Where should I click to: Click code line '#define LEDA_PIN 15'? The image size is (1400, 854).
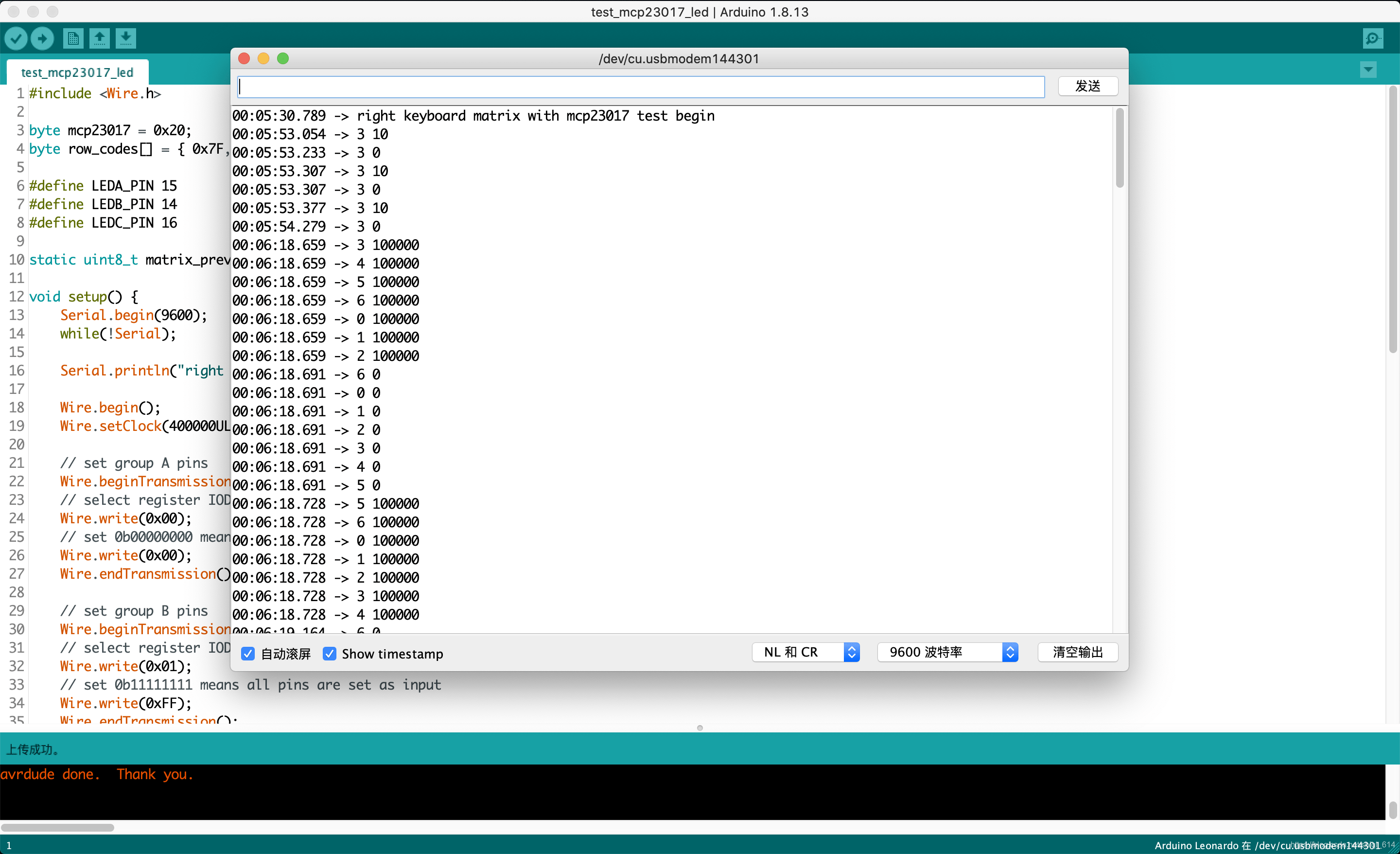click(103, 185)
